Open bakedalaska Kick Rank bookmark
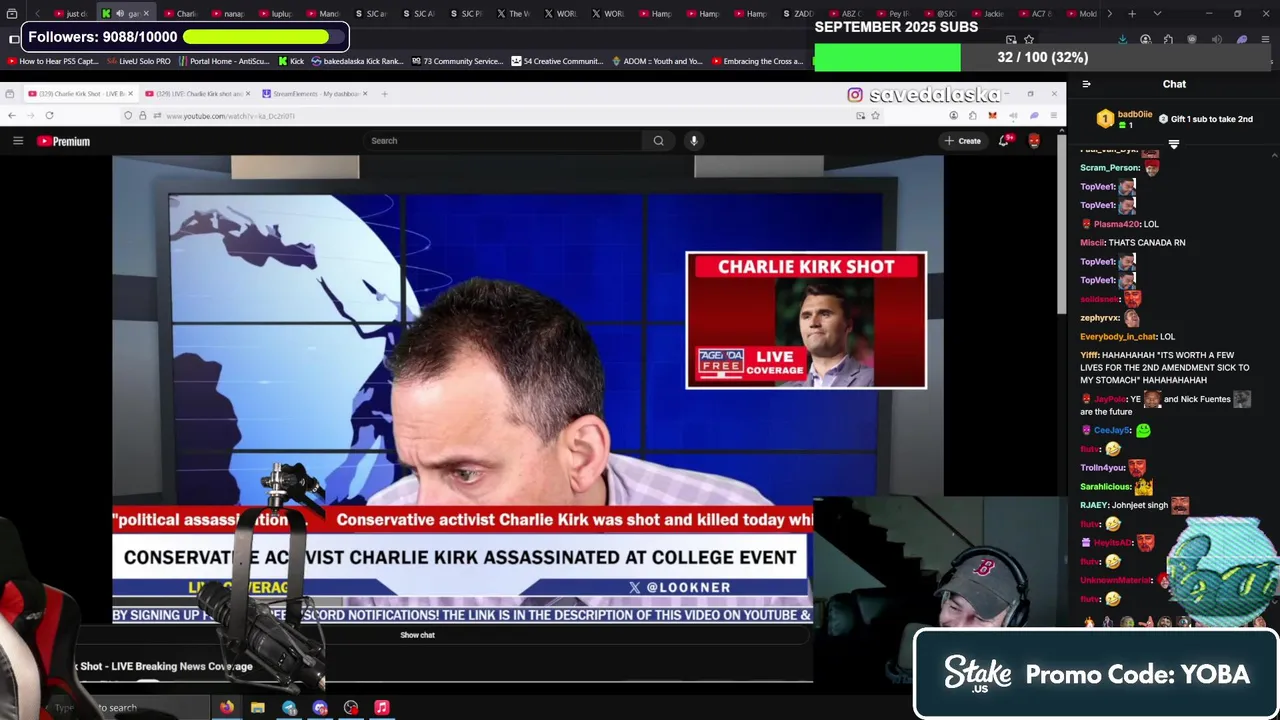Viewport: 1280px width, 720px height. coord(357,61)
